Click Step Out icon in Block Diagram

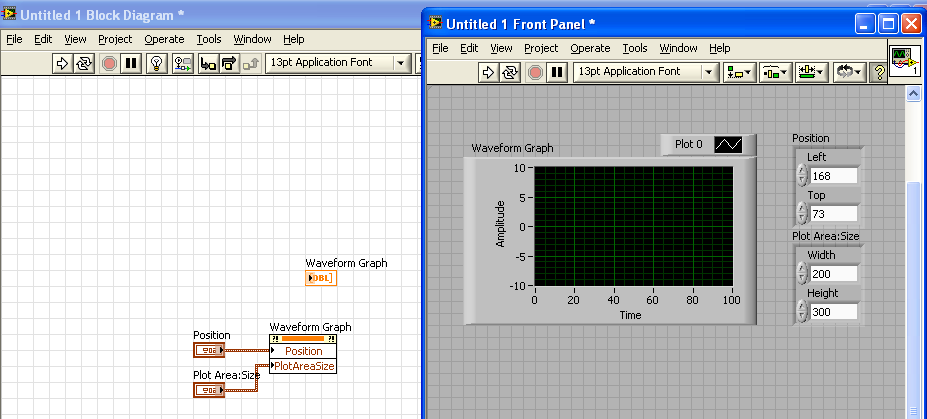click(x=251, y=63)
